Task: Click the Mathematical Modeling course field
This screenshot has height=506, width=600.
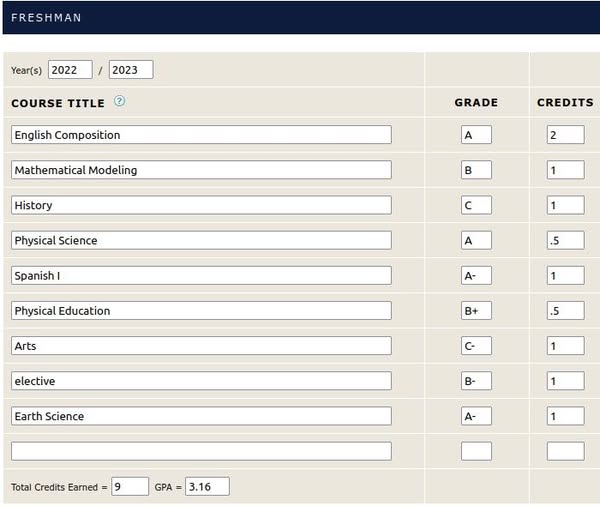Action: pyautogui.click(x=201, y=170)
